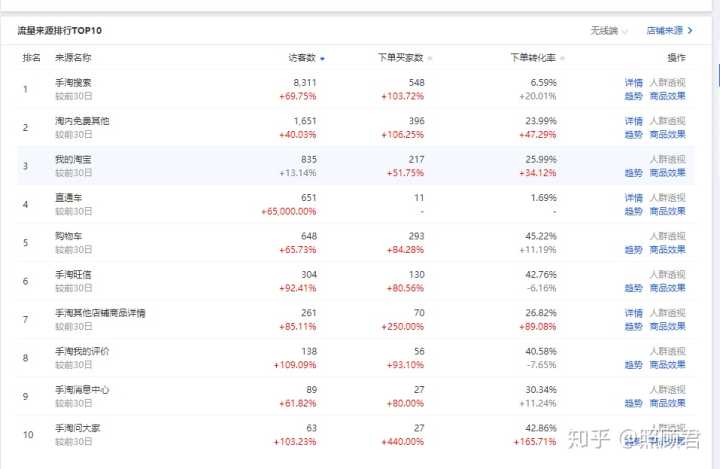Open 详情 for 淘内免费其他 row

634,121
